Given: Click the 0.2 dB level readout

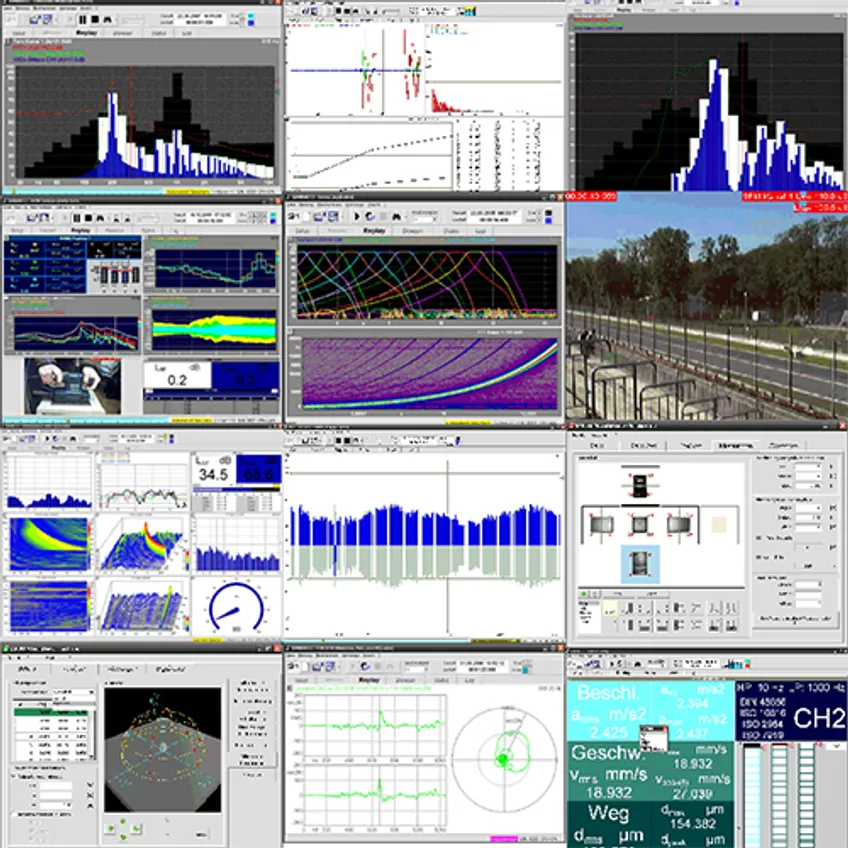Looking at the screenshot, I should pyautogui.click(x=177, y=375).
